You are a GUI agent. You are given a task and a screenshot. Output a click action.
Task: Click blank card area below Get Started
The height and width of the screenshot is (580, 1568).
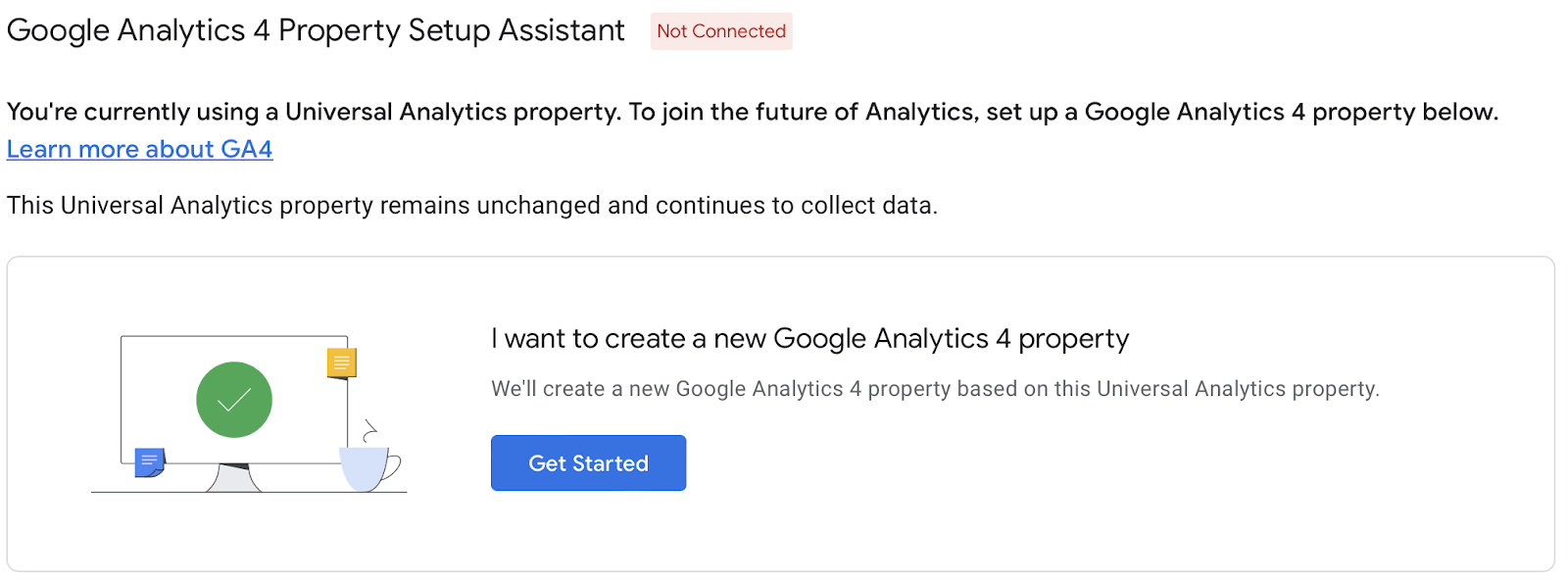coord(784,534)
